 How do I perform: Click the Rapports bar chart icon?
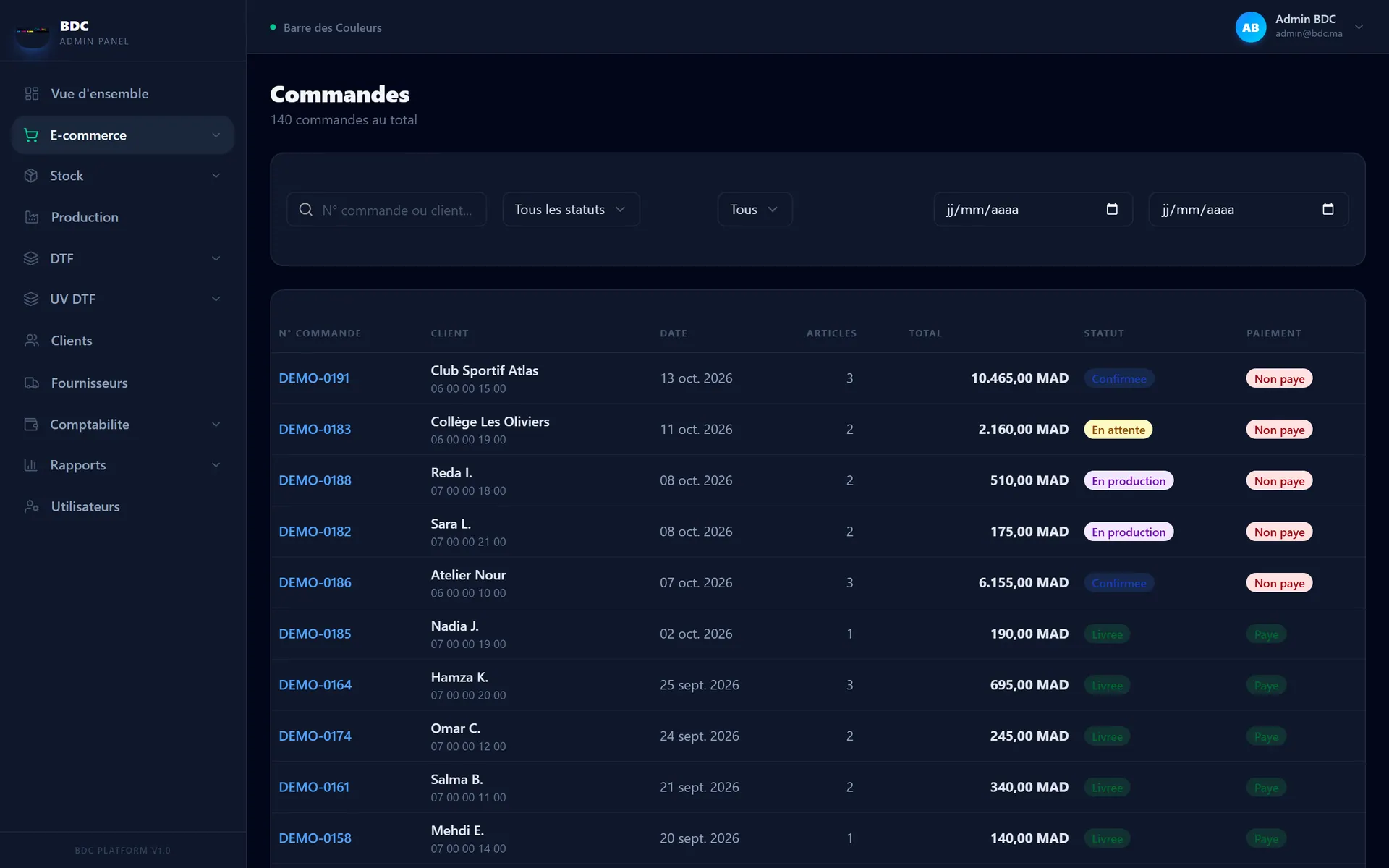[31, 465]
